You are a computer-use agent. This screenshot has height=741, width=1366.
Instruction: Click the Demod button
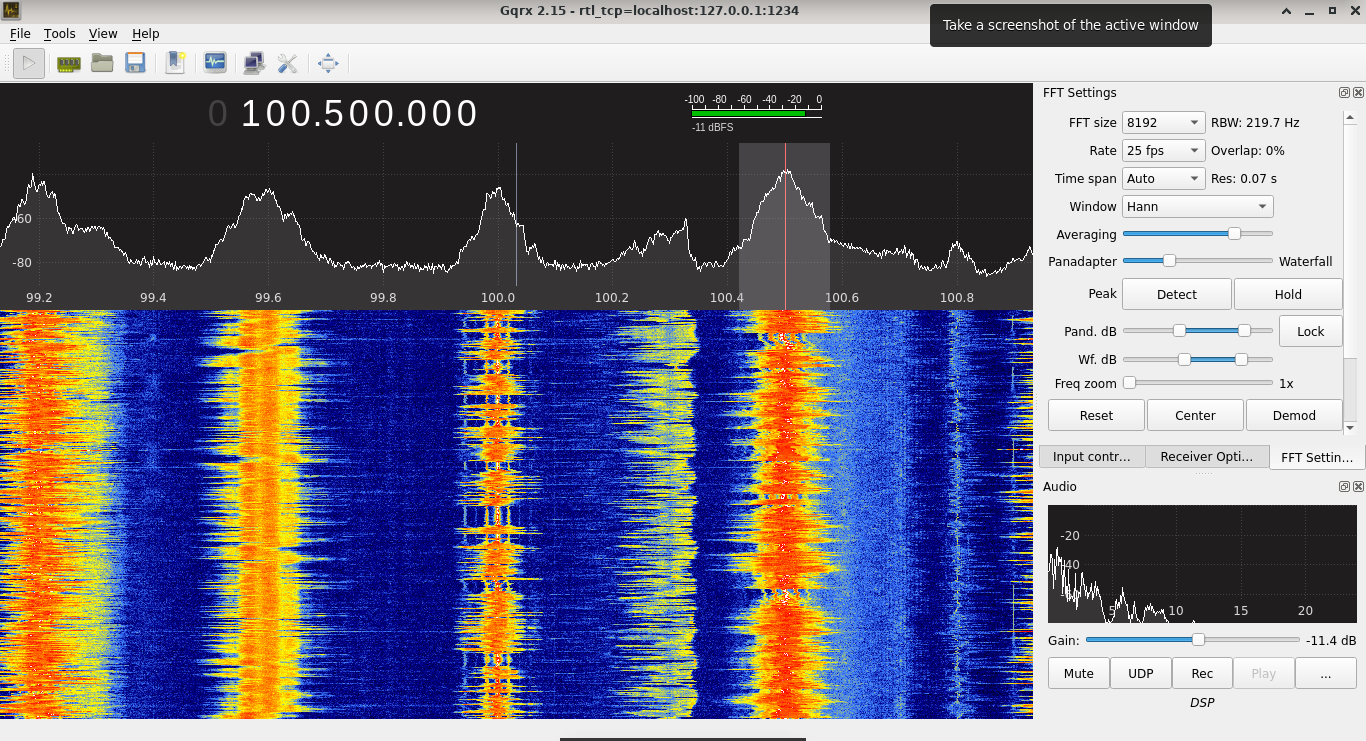click(1293, 415)
